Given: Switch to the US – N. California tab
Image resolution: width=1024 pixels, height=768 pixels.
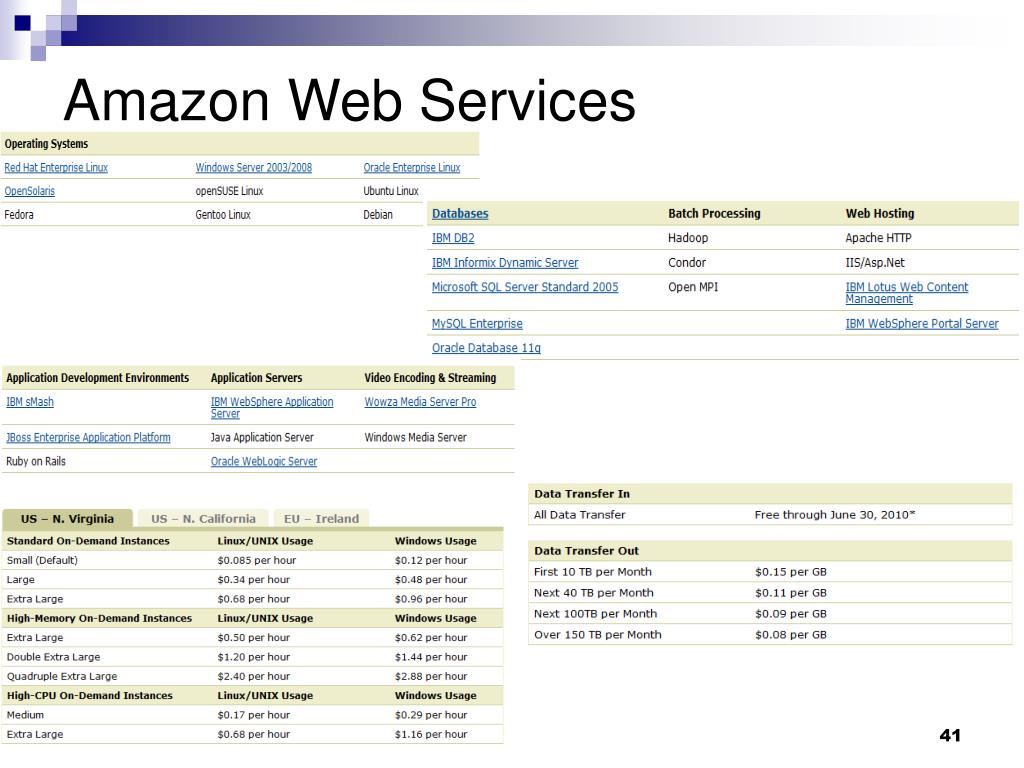Looking at the screenshot, I should pos(203,519).
